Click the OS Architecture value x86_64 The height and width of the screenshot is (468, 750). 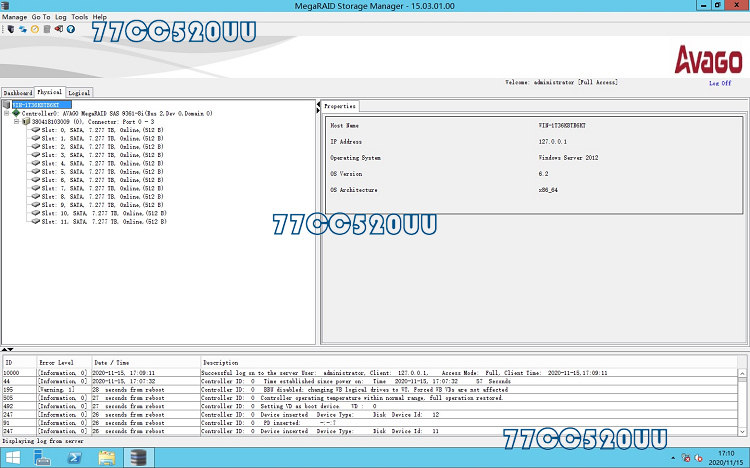click(548, 190)
